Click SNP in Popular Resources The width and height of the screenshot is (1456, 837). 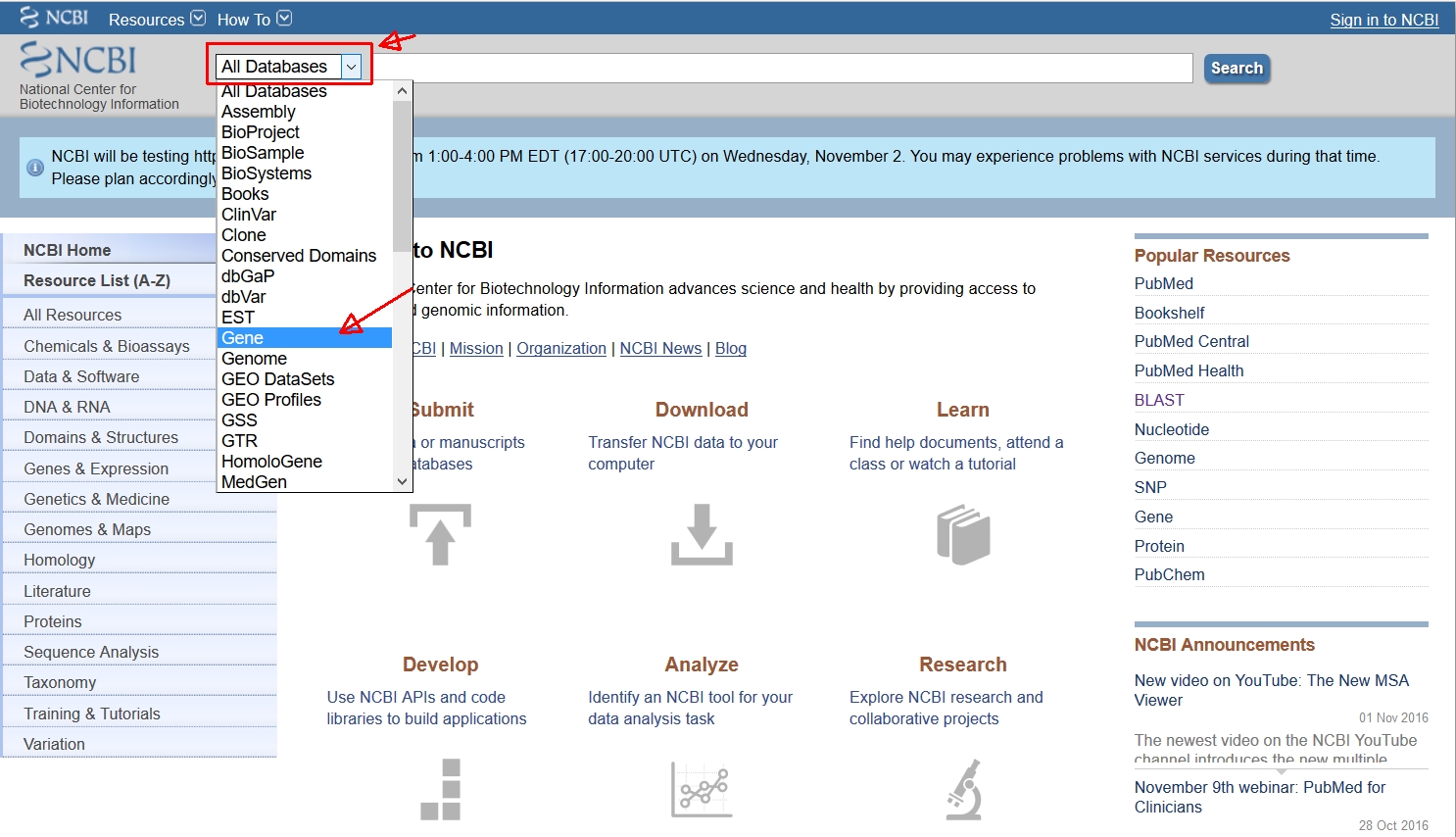[1150, 487]
